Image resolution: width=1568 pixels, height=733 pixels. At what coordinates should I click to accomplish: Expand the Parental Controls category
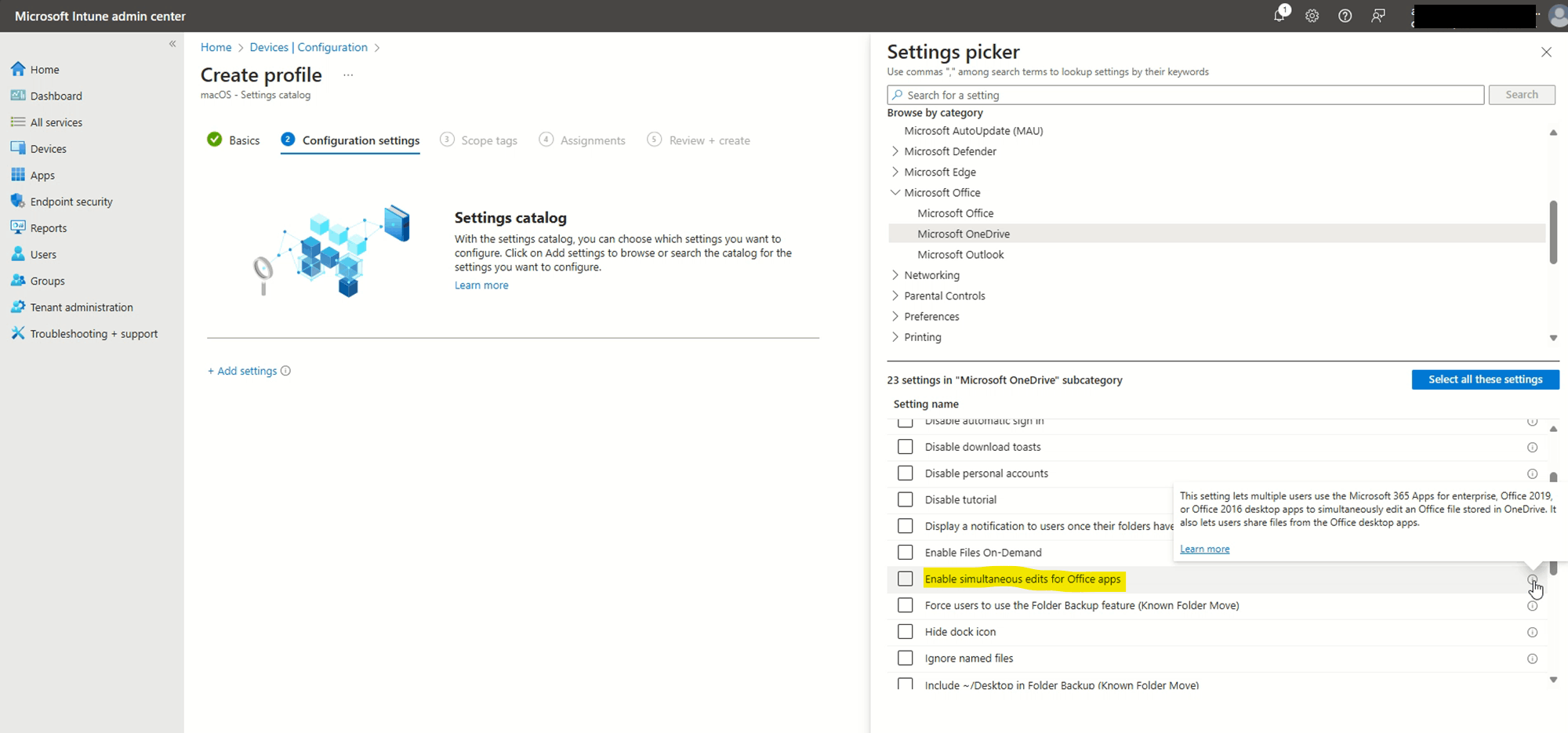point(895,296)
